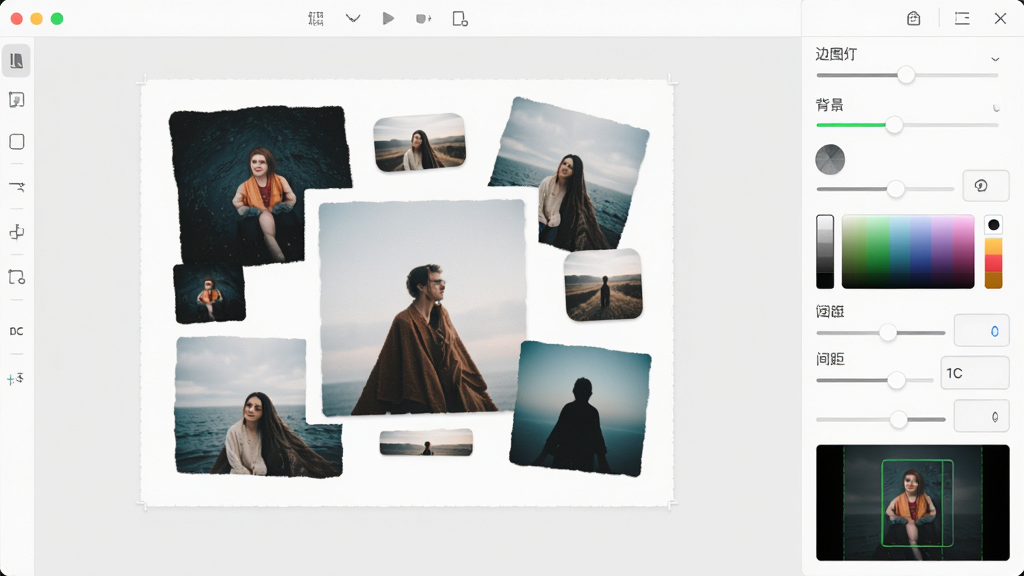Click the video camera icon in top toolbar
The image size is (1024, 576).
(x=424, y=19)
